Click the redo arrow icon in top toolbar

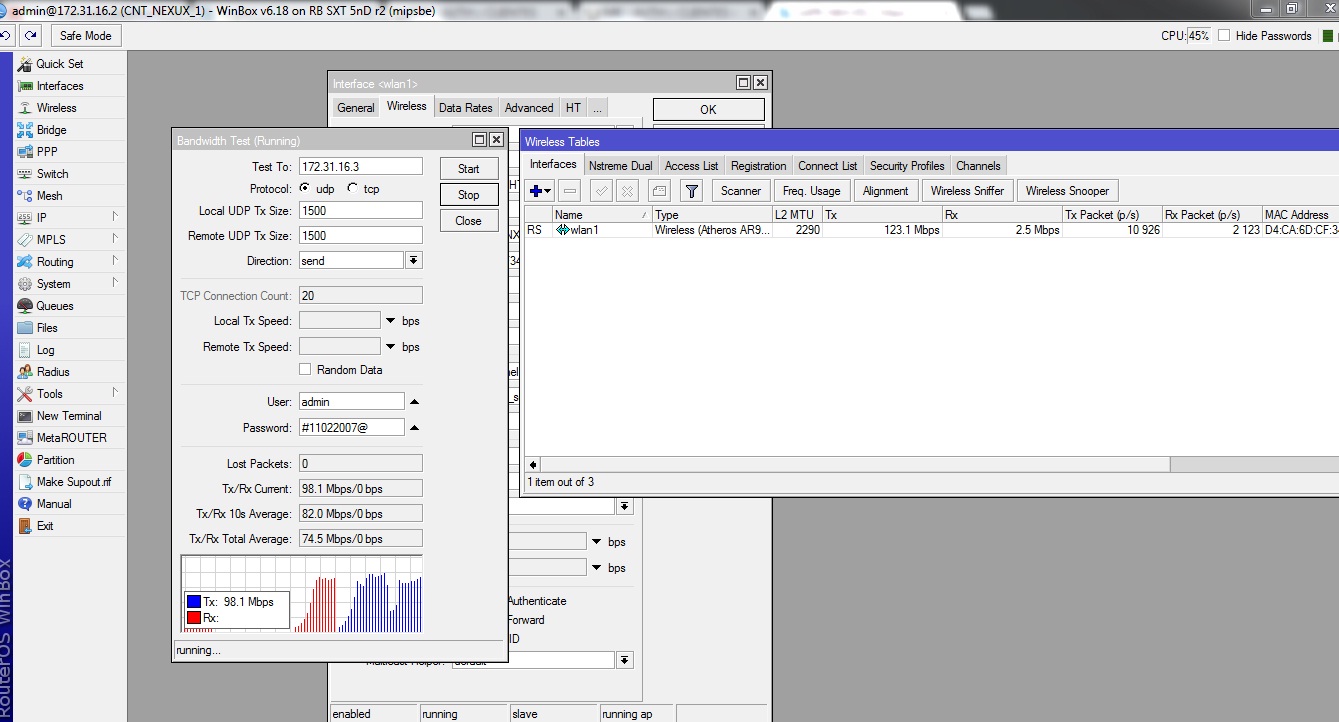tap(31, 36)
